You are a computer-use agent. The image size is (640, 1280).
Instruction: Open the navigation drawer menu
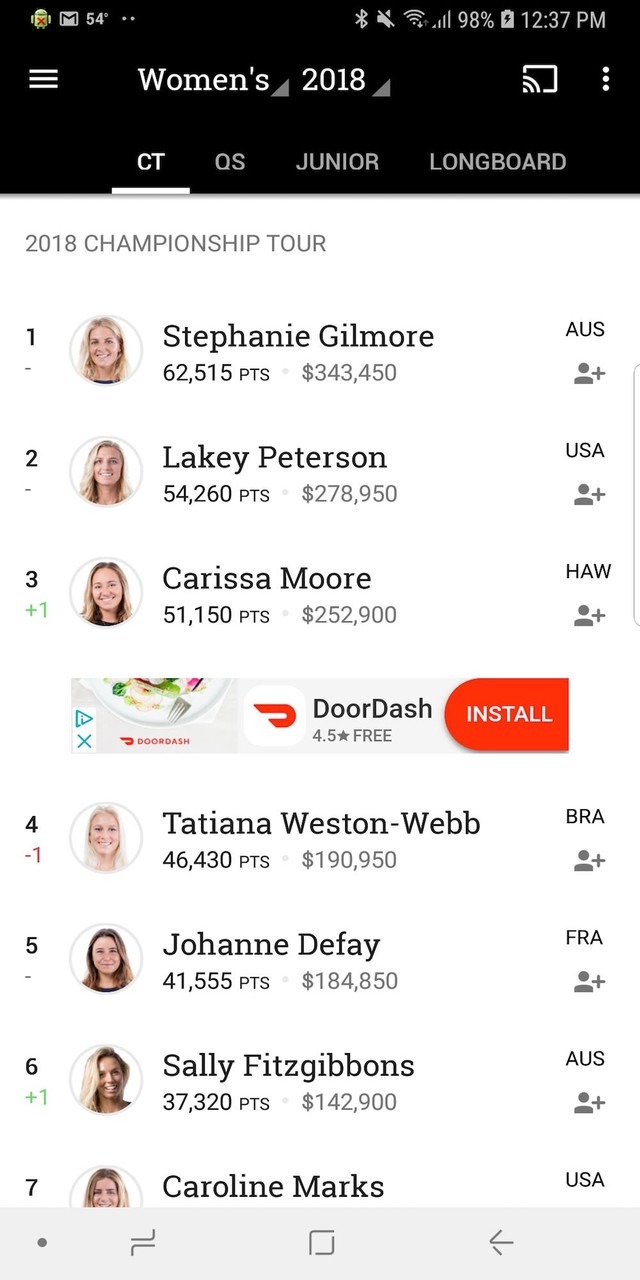pos(42,80)
